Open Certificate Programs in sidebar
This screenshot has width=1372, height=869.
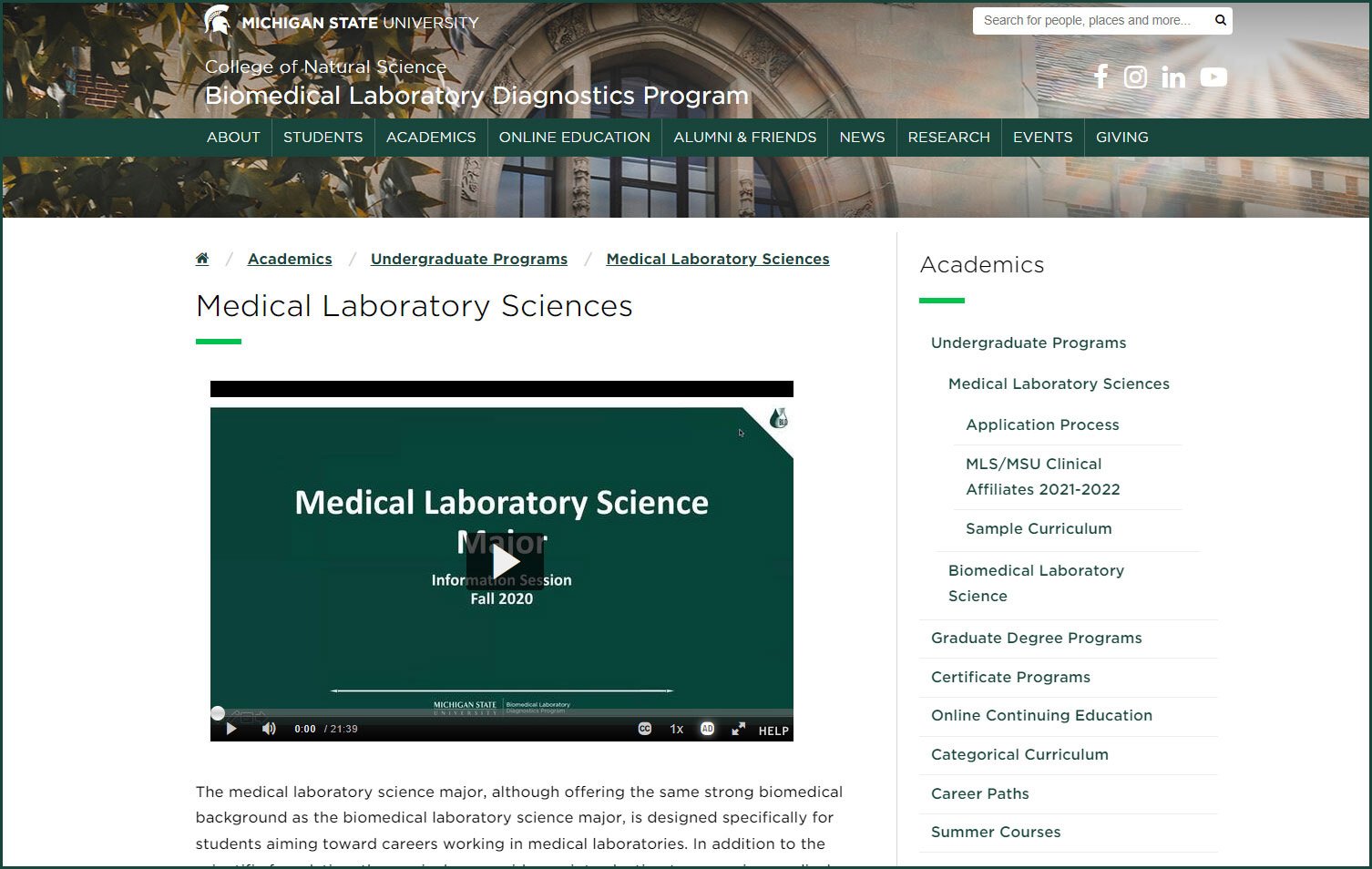[1010, 677]
